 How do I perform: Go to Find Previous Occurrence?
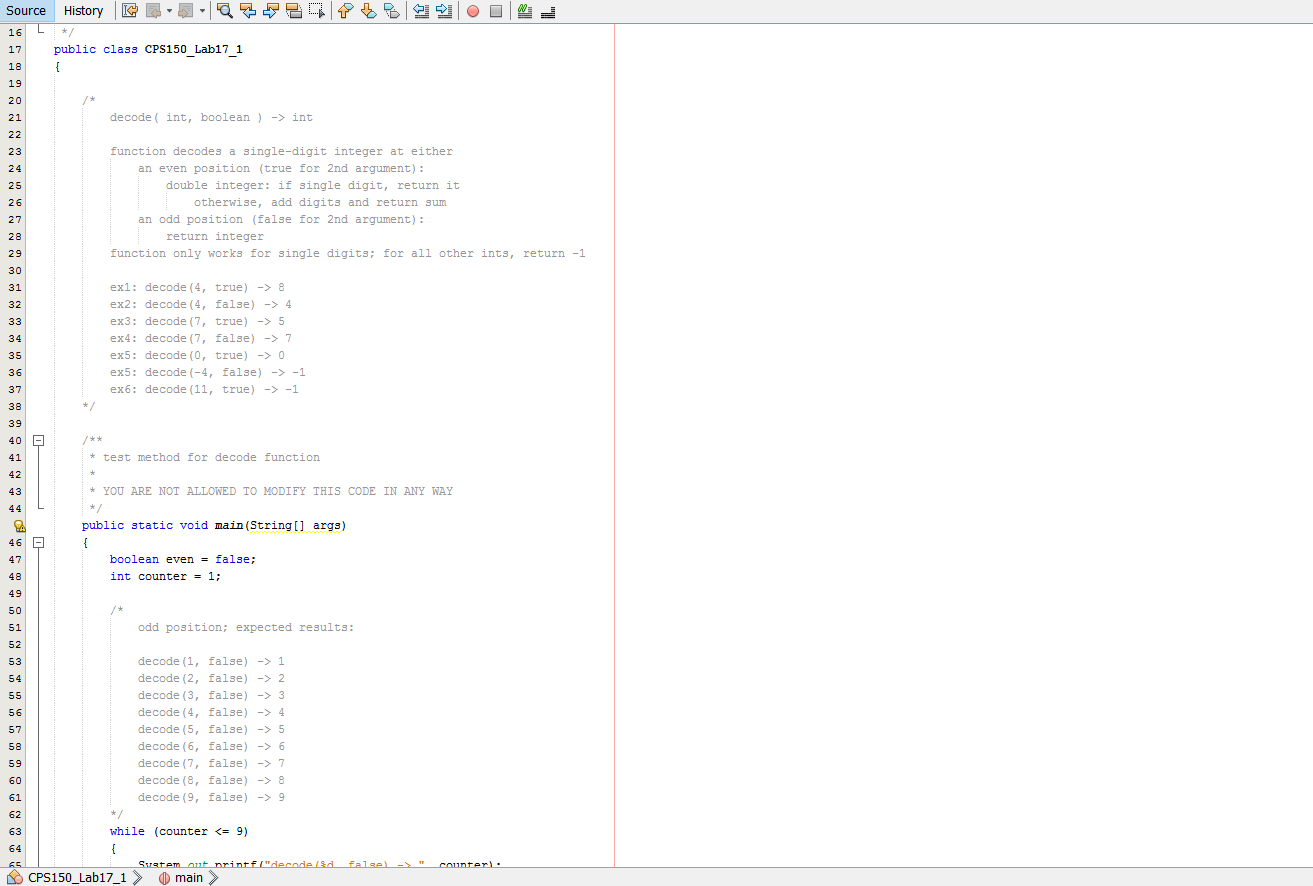click(x=248, y=11)
